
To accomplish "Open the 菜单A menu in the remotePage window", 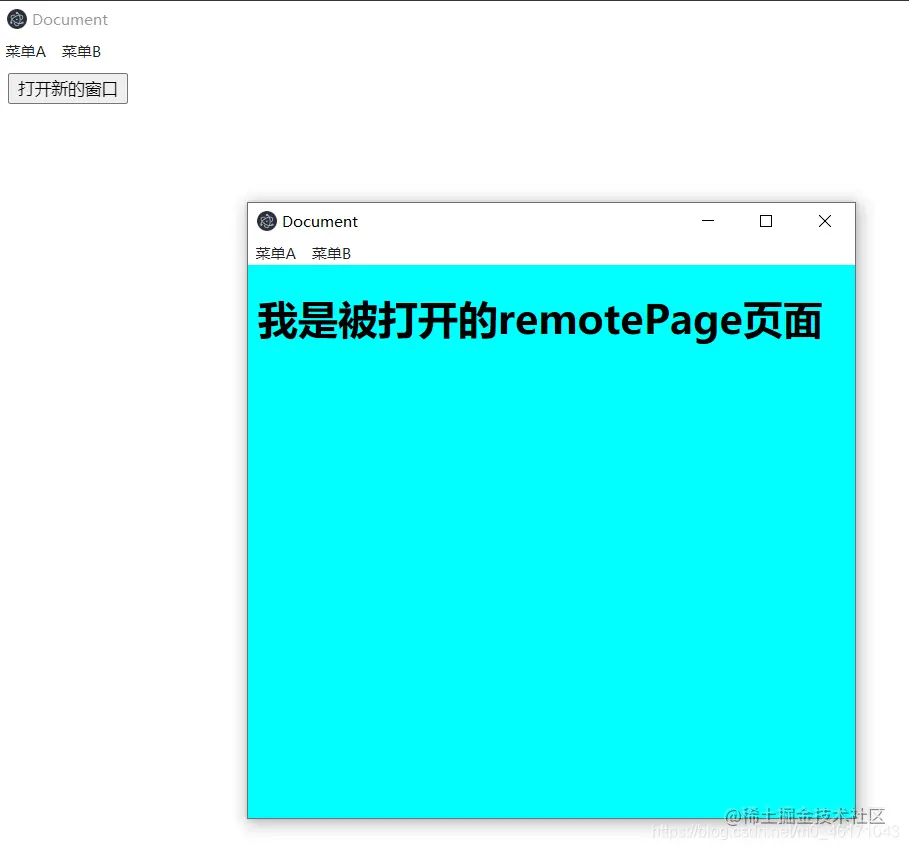I will (x=274, y=253).
